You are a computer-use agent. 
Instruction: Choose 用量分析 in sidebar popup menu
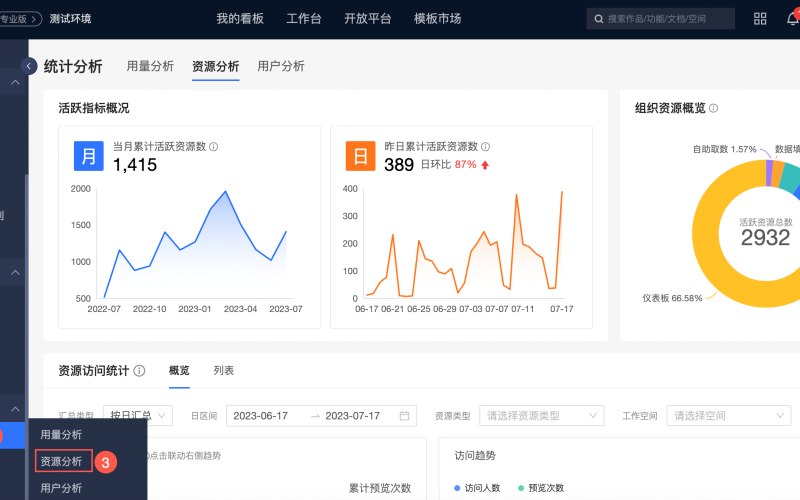coord(61,435)
